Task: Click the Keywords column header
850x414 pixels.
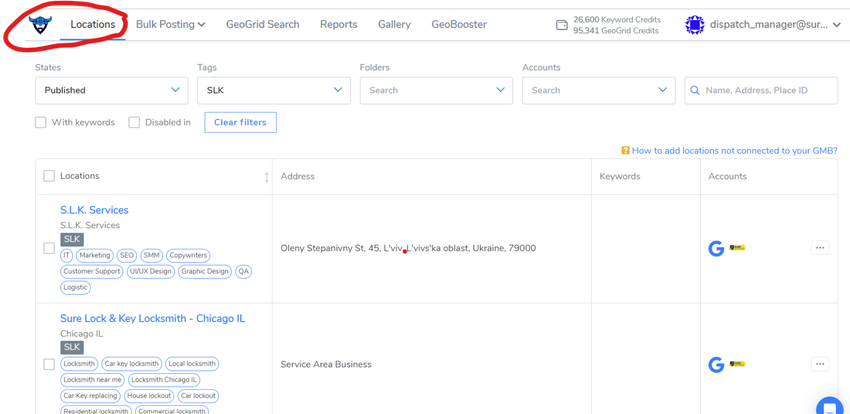Action: pyautogui.click(x=620, y=176)
